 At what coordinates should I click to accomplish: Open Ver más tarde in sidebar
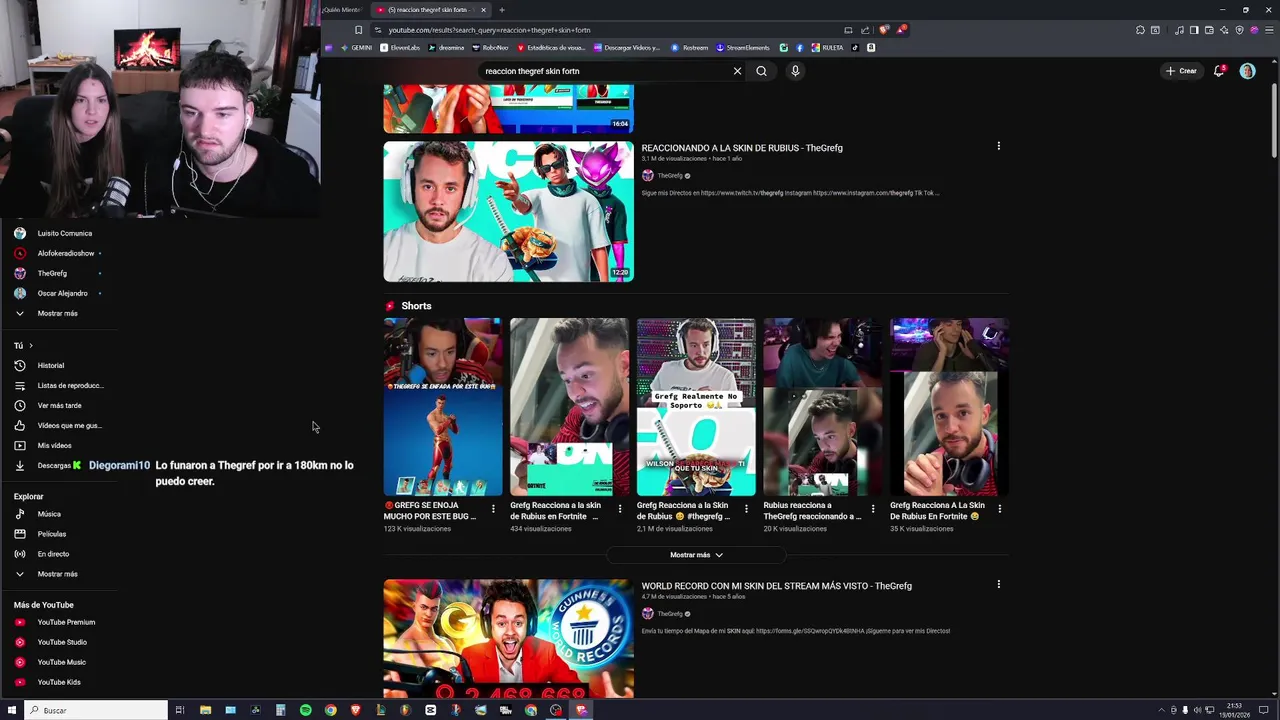coord(59,406)
